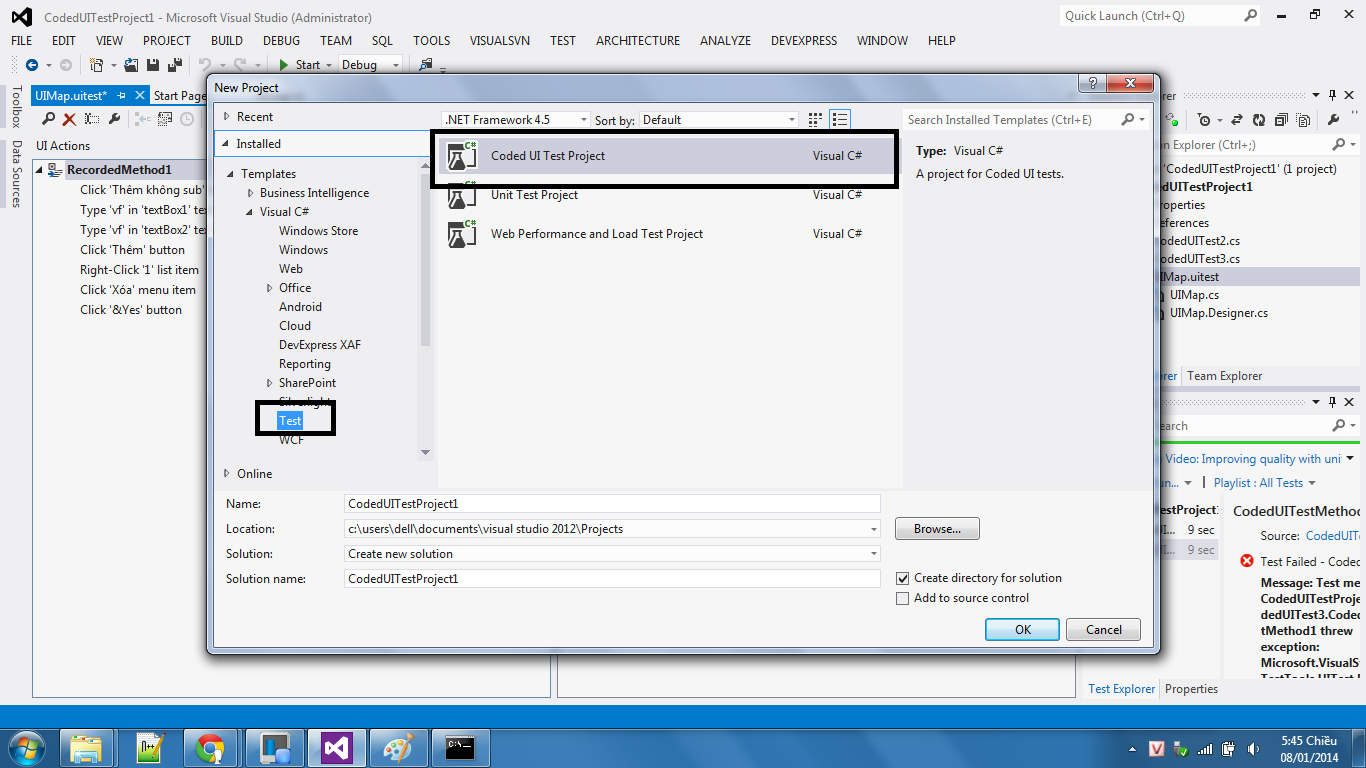The image size is (1366, 768).
Task: Click Collapse All icon in Solution Explorer
Action: click(x=1281, y=120)
